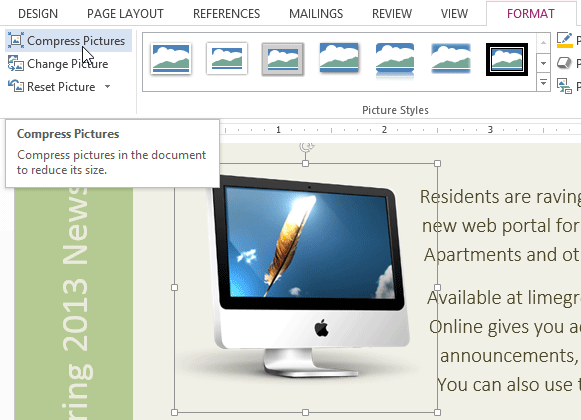581x420 pixels.
Task: Click the ruler marking 3
Action: pyautogui.click(x=490, y=130)
